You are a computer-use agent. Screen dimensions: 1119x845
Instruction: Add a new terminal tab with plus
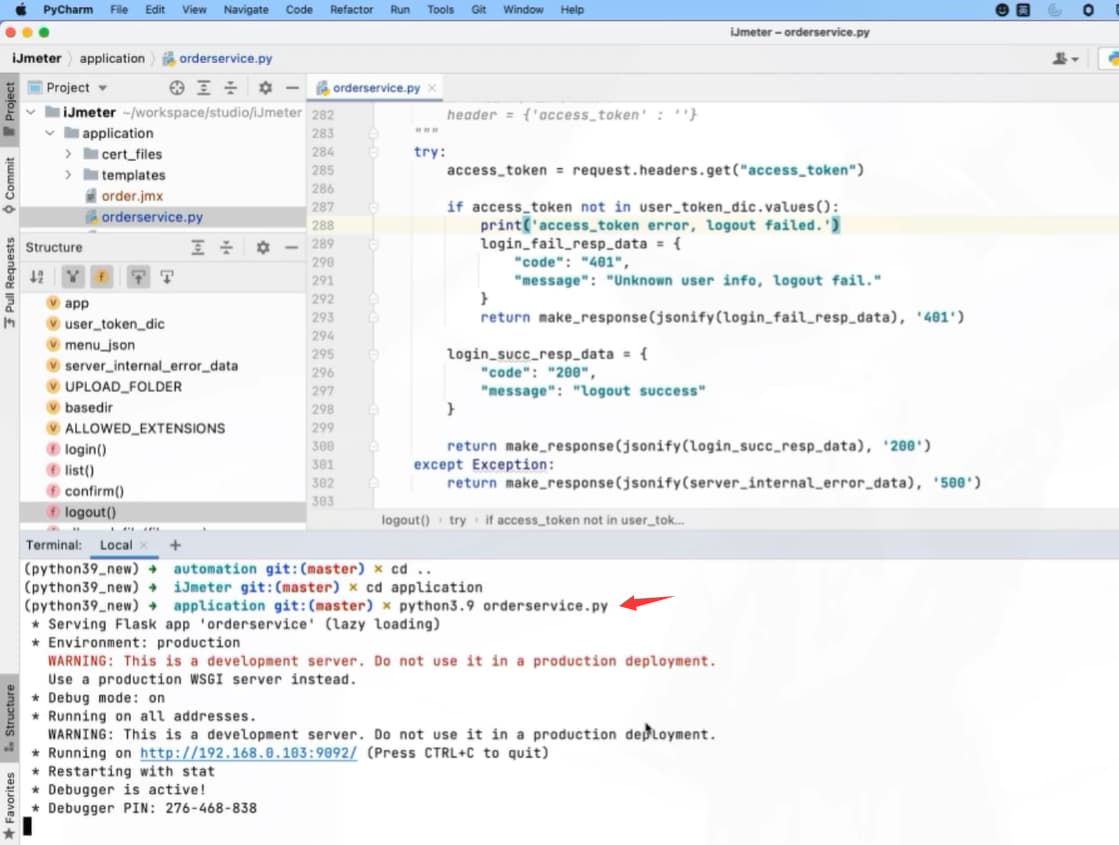coord(175,545)
